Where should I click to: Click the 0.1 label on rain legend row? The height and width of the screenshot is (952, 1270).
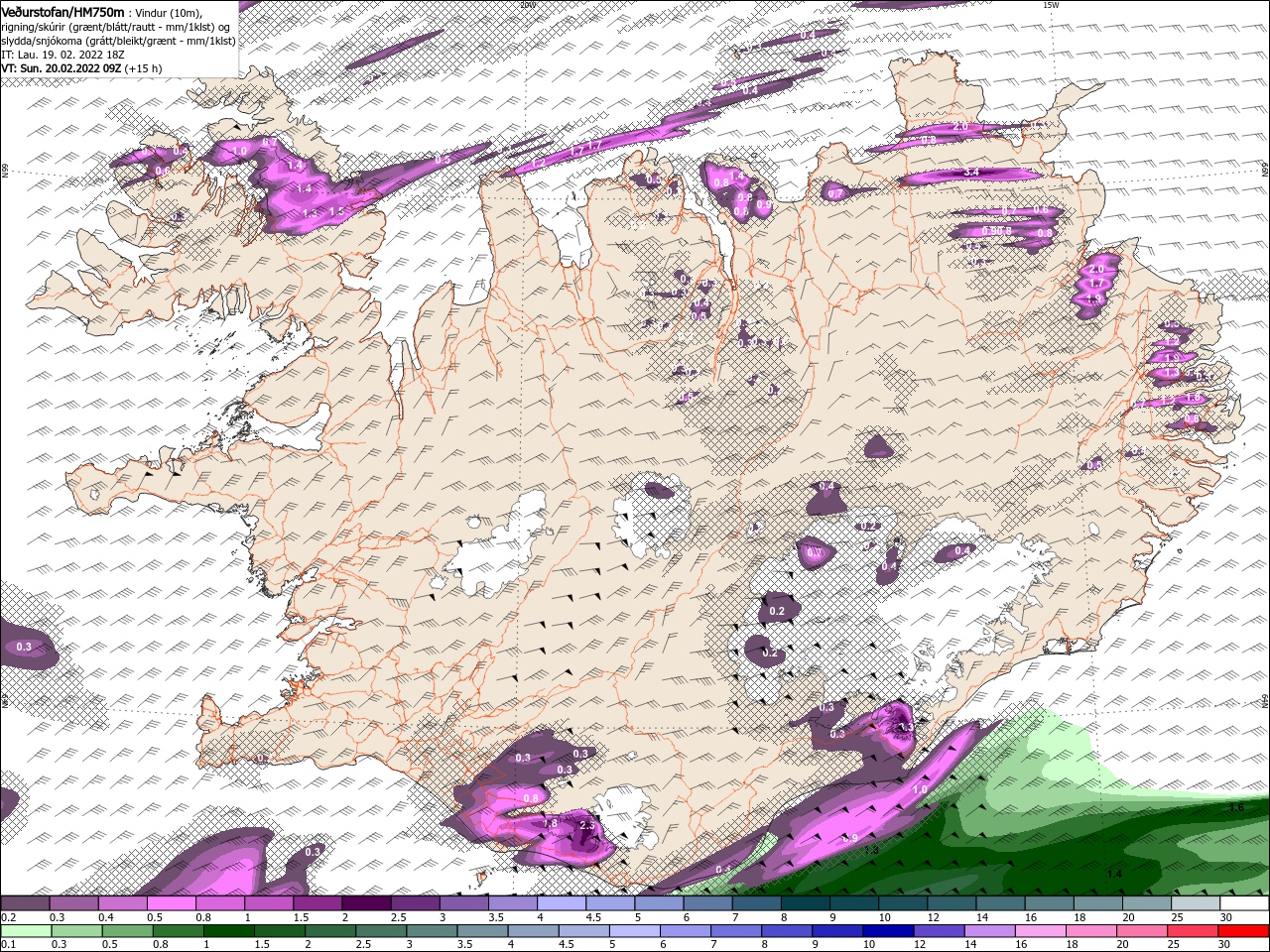tap(7, 944)
